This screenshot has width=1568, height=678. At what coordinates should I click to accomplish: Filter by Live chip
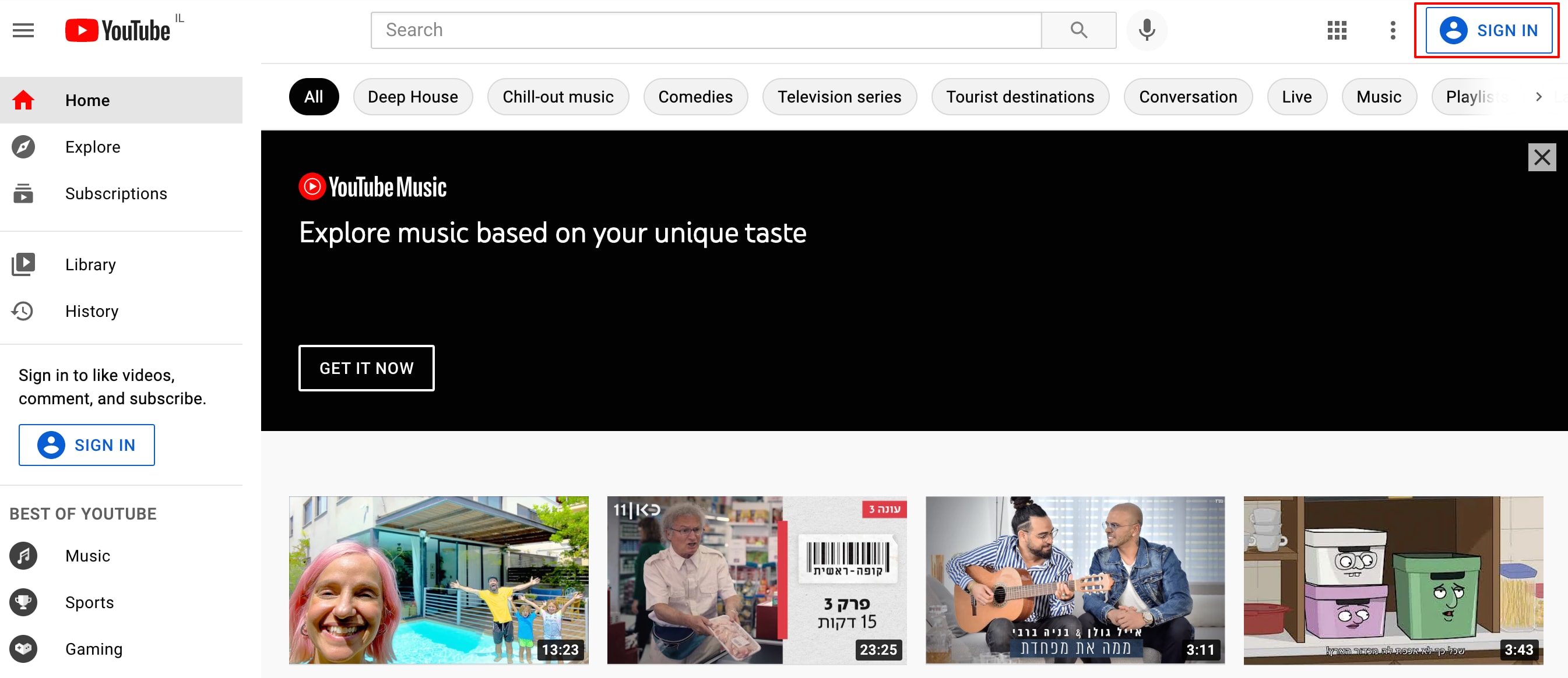click(x=1296, y=97)
